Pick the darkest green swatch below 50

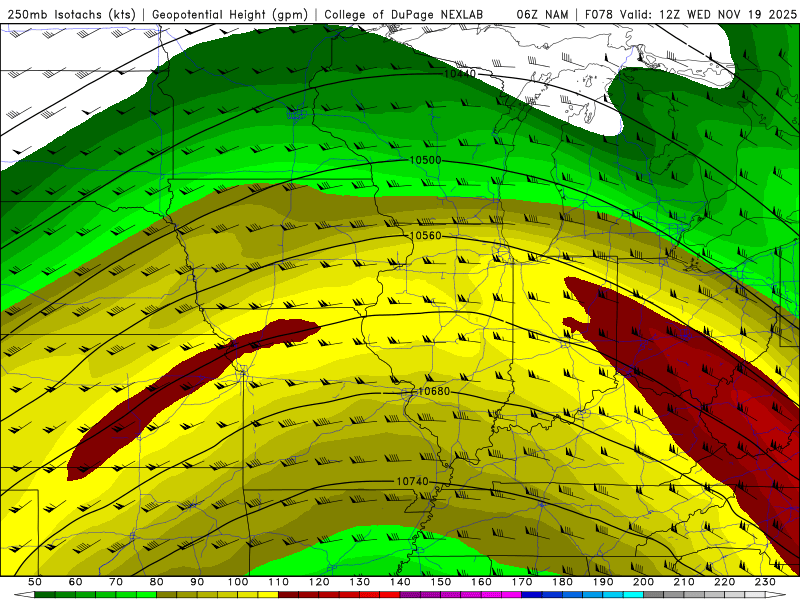[x=44, y=594]
